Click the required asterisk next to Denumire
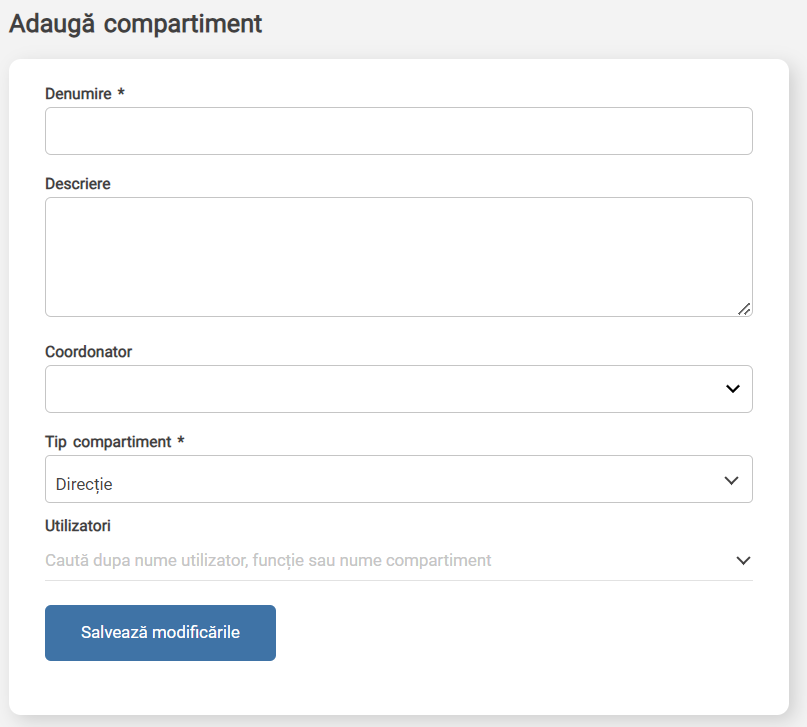 point(121,92)
